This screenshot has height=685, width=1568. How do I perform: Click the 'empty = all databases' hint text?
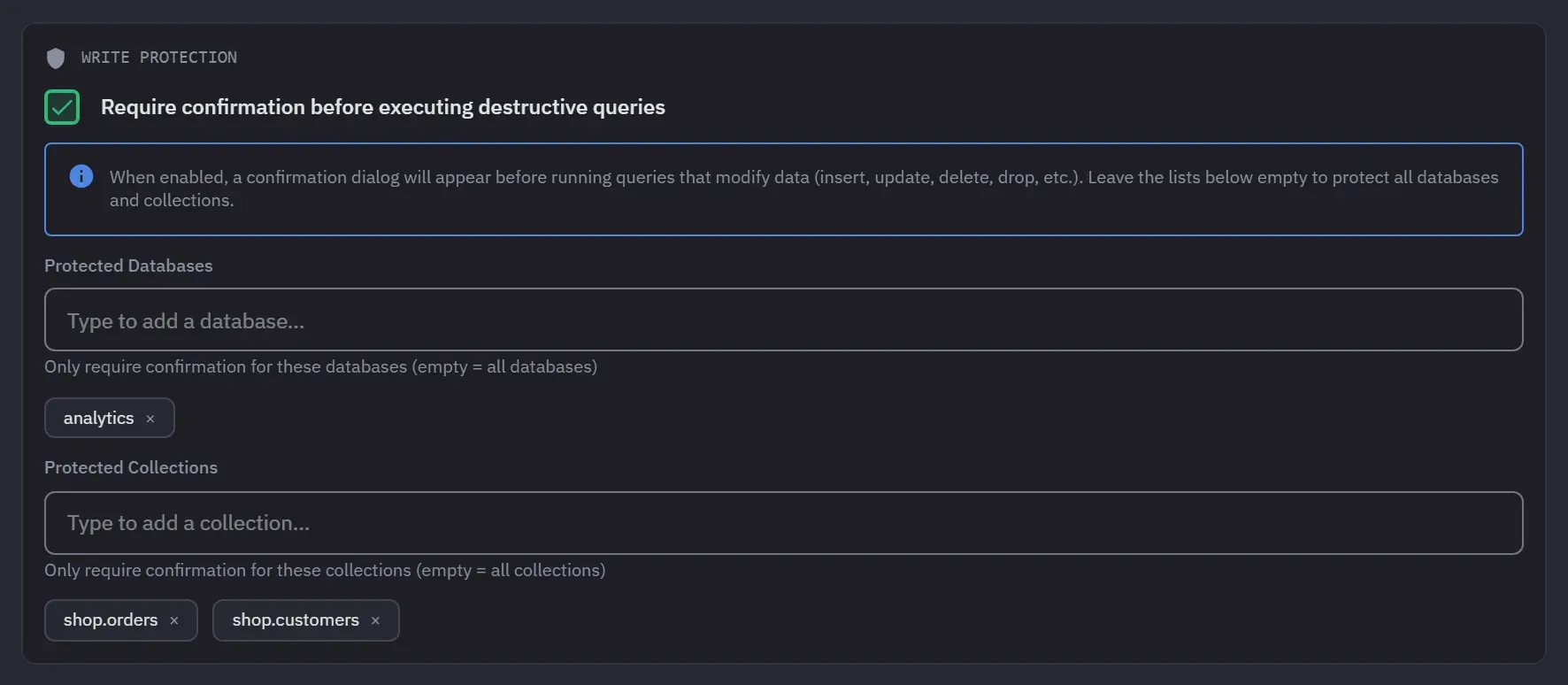(x=504, y=366)
